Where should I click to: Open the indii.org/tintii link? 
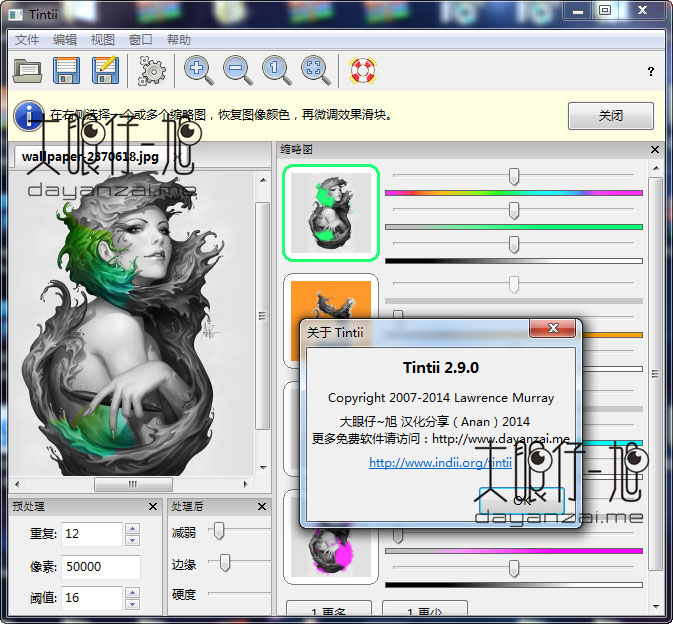[x=440, y=463]
